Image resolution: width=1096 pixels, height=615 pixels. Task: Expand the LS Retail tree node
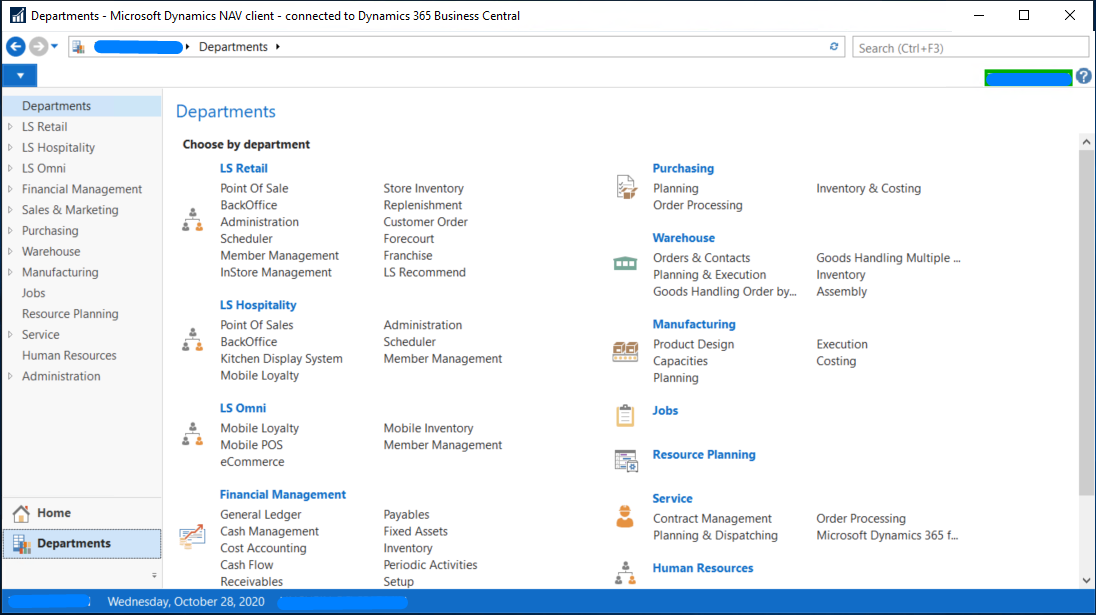point(10,126)
